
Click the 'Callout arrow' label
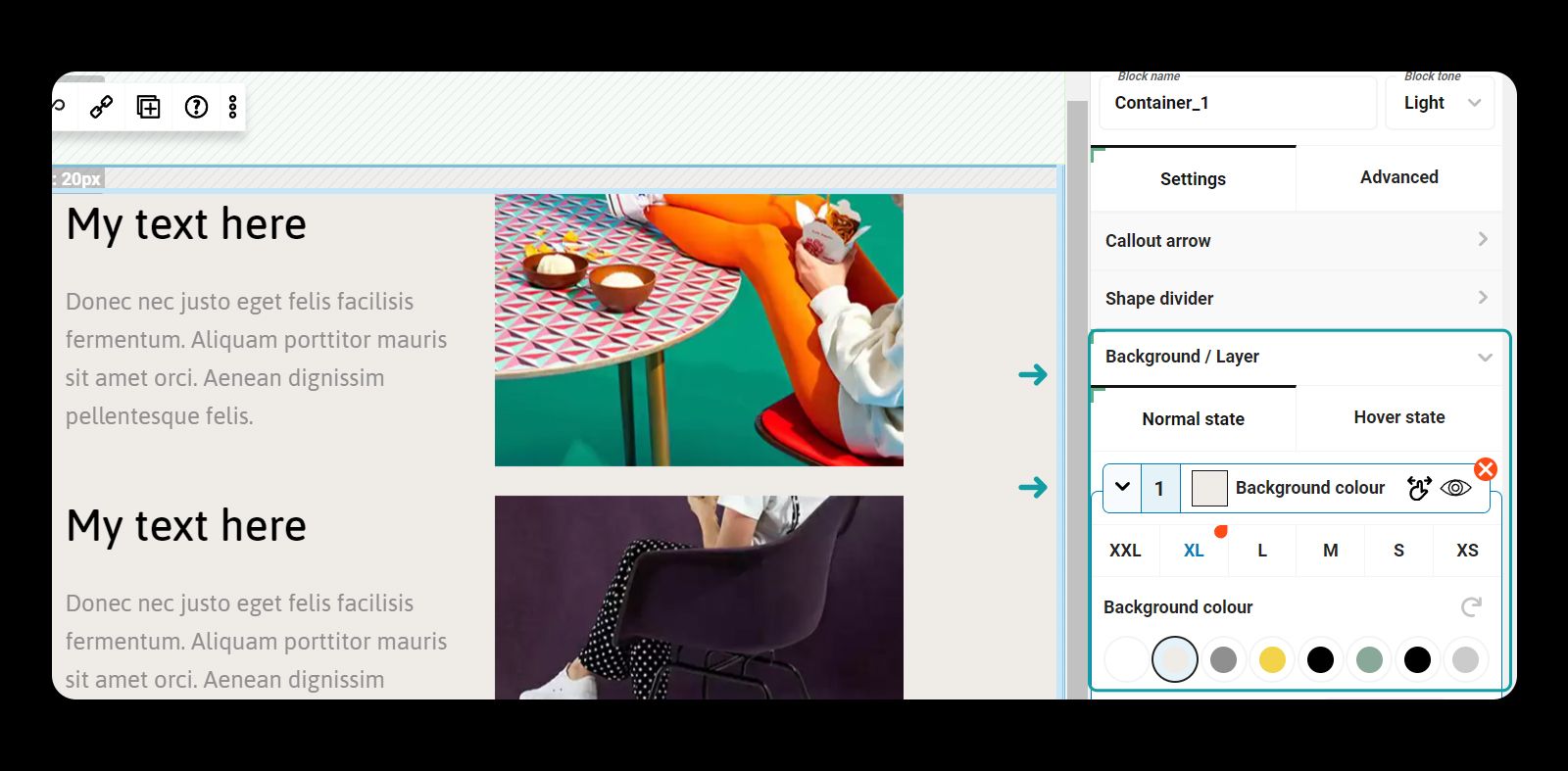click(x=1157, y=241)
